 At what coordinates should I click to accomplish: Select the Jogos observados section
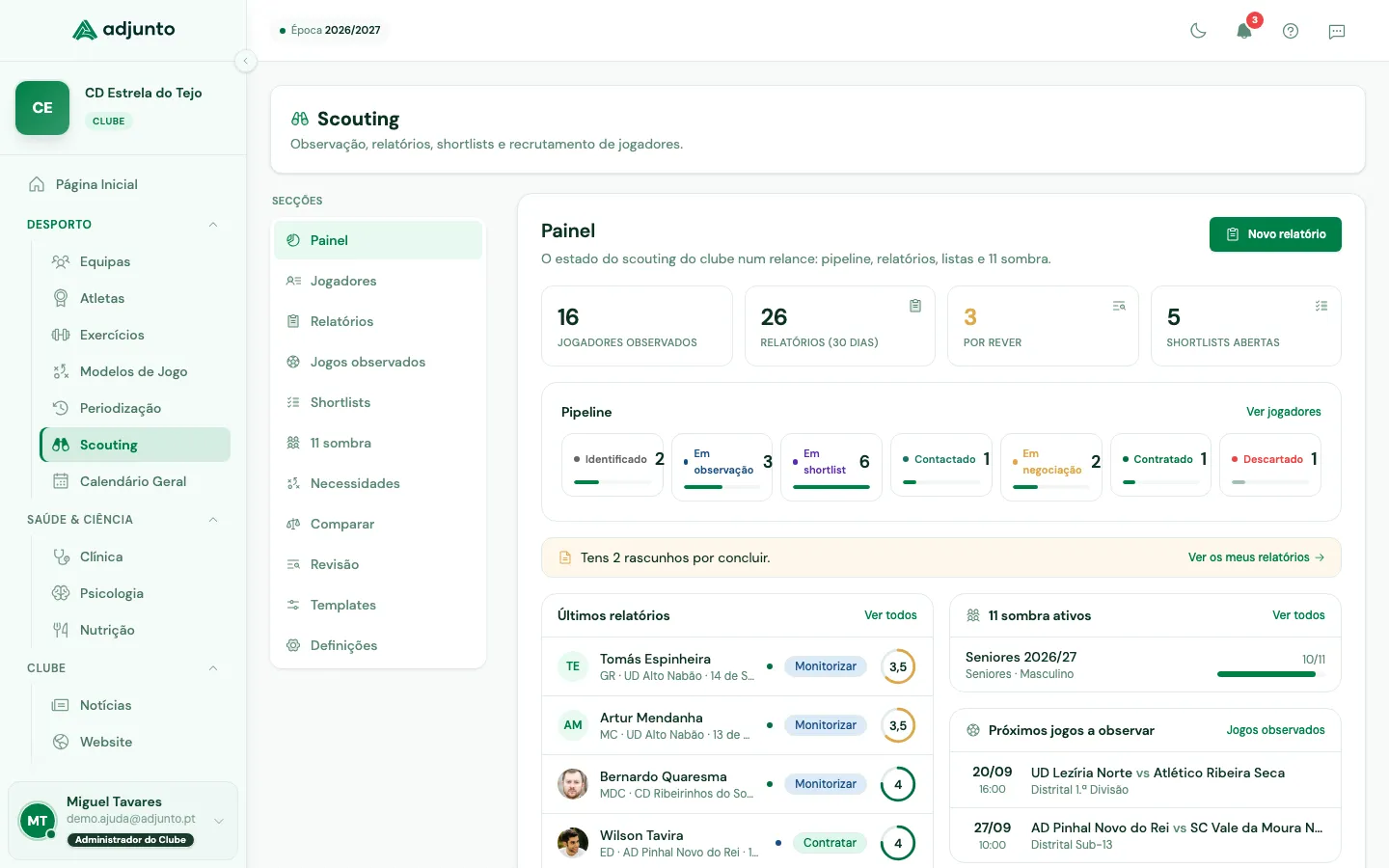click(378, 362)
